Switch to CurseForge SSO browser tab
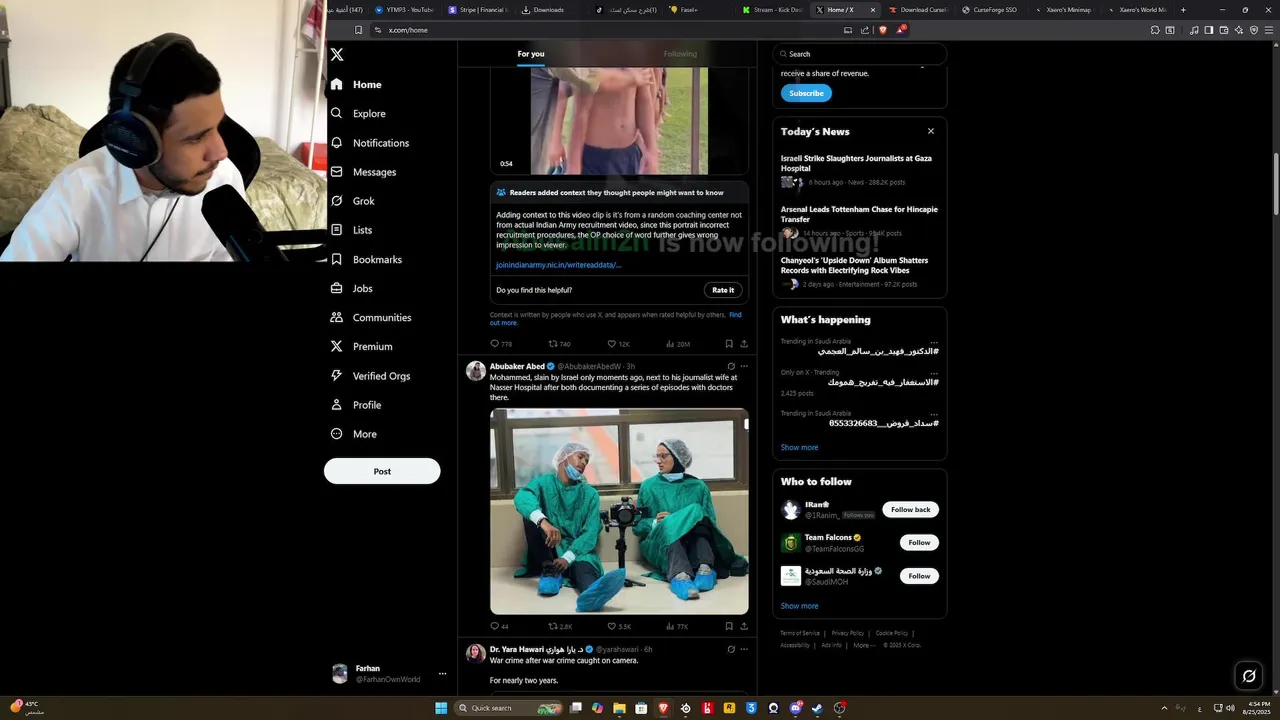Screen dimensions: 1280x720 coord(989,10)
